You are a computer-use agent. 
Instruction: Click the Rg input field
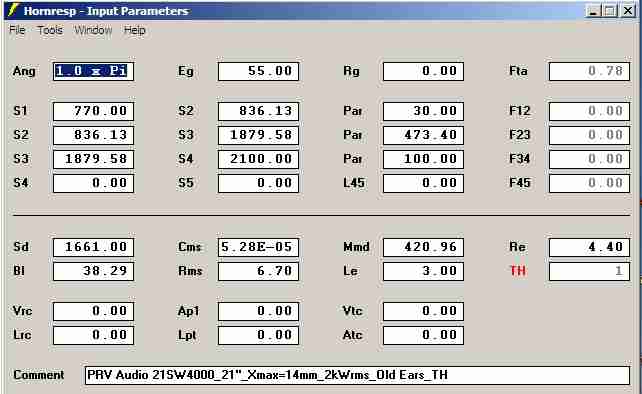[423, 71]
